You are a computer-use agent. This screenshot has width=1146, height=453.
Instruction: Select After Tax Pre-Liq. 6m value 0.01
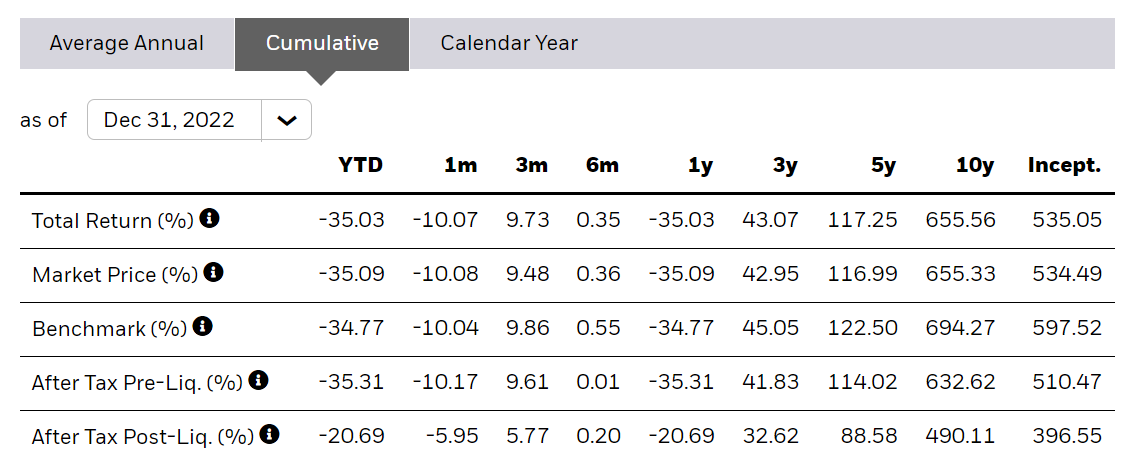pos(599,381)
